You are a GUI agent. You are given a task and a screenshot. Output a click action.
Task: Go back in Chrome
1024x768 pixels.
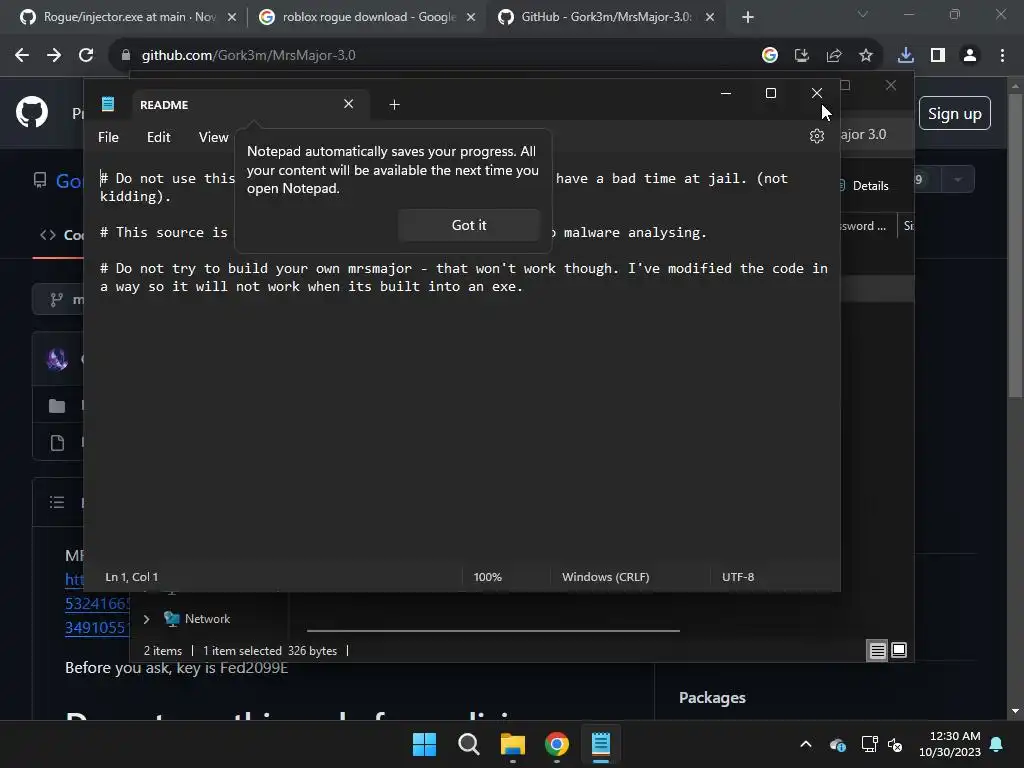(22, 56)
